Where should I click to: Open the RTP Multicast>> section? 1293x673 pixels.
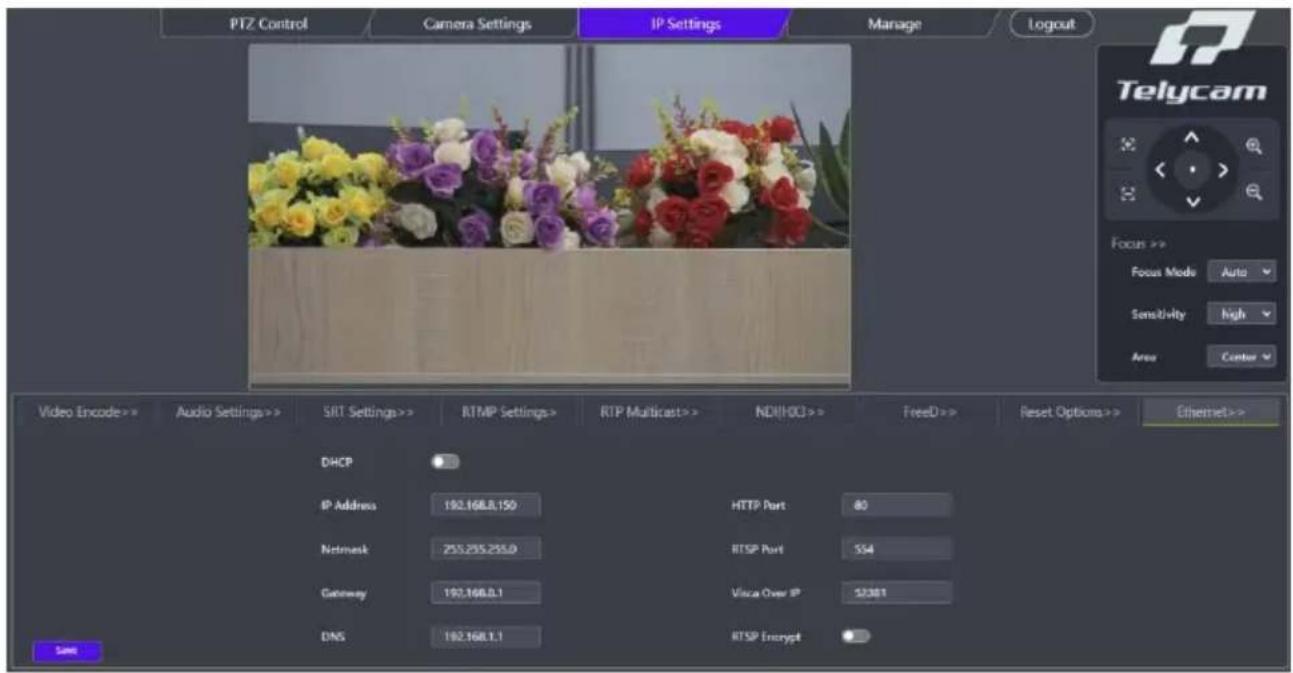coord(649,411)
